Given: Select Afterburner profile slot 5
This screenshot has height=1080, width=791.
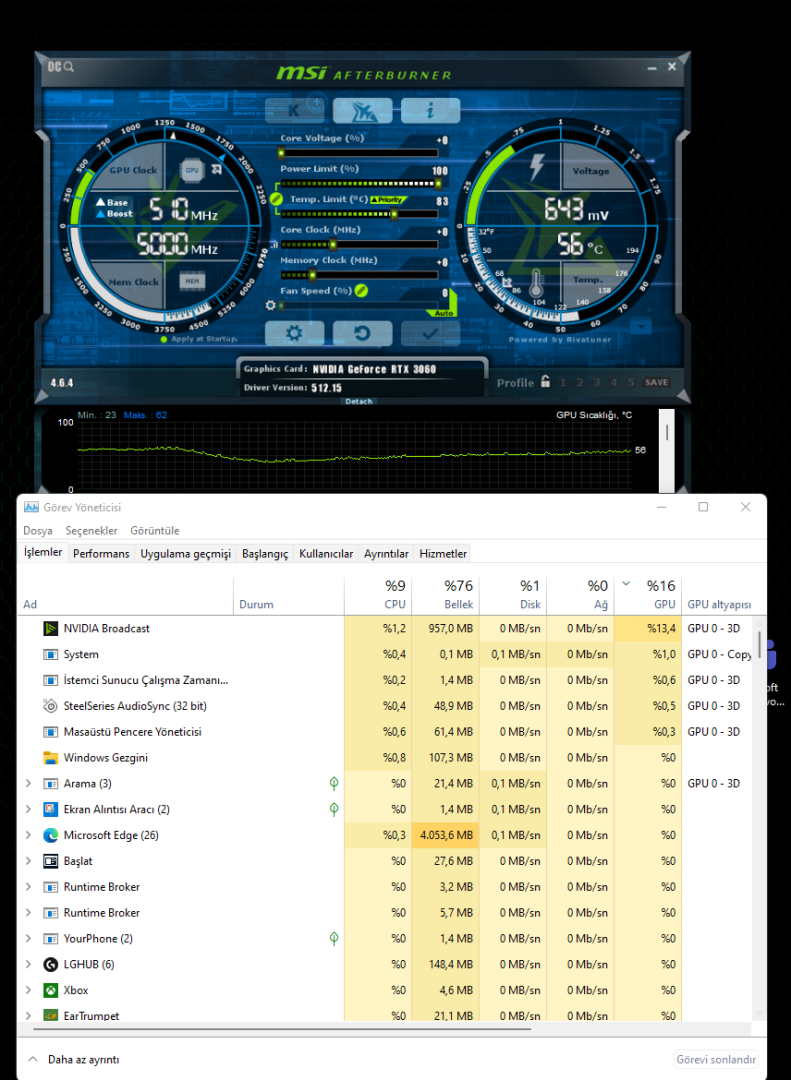Looking at the screenshot, I should pos(630,382).
